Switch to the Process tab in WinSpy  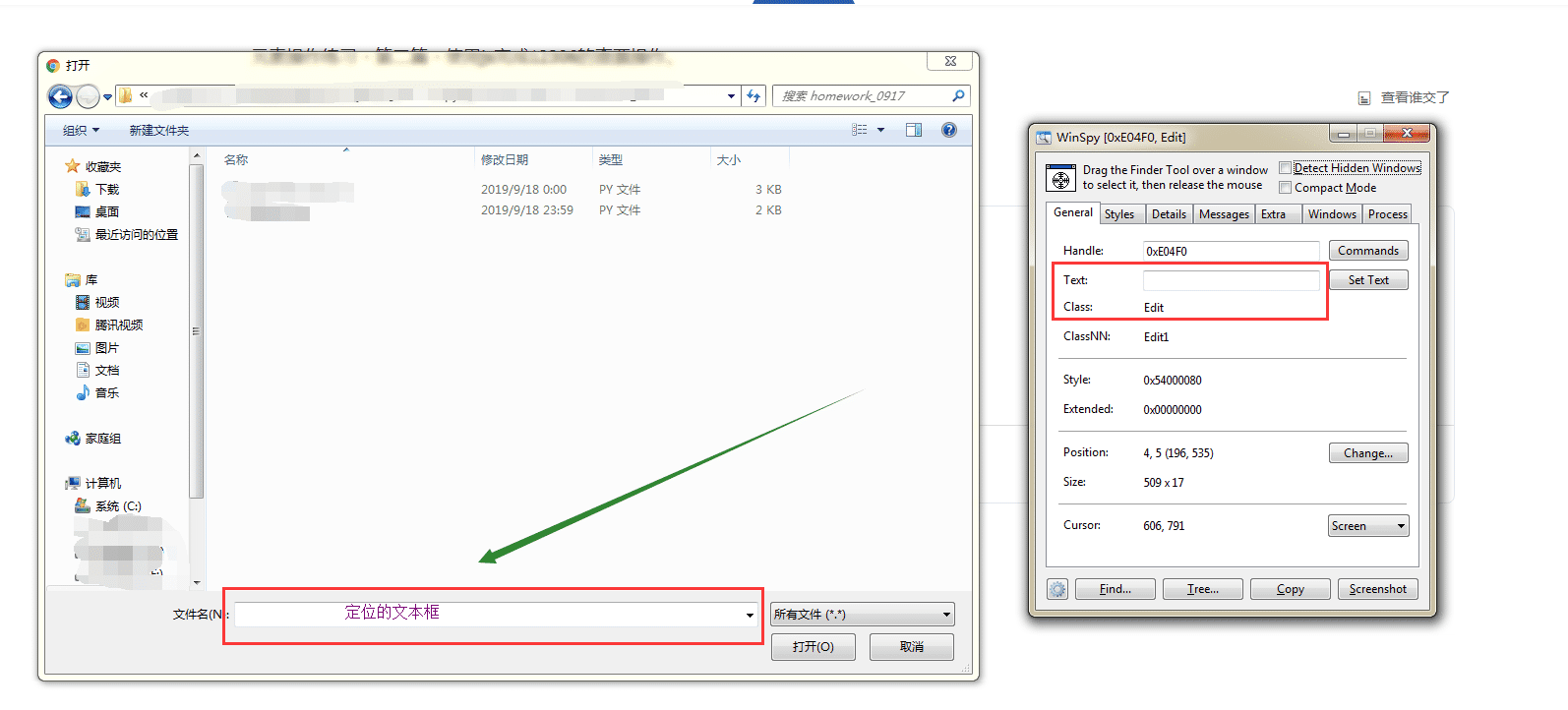click(x=1388, y=214)
